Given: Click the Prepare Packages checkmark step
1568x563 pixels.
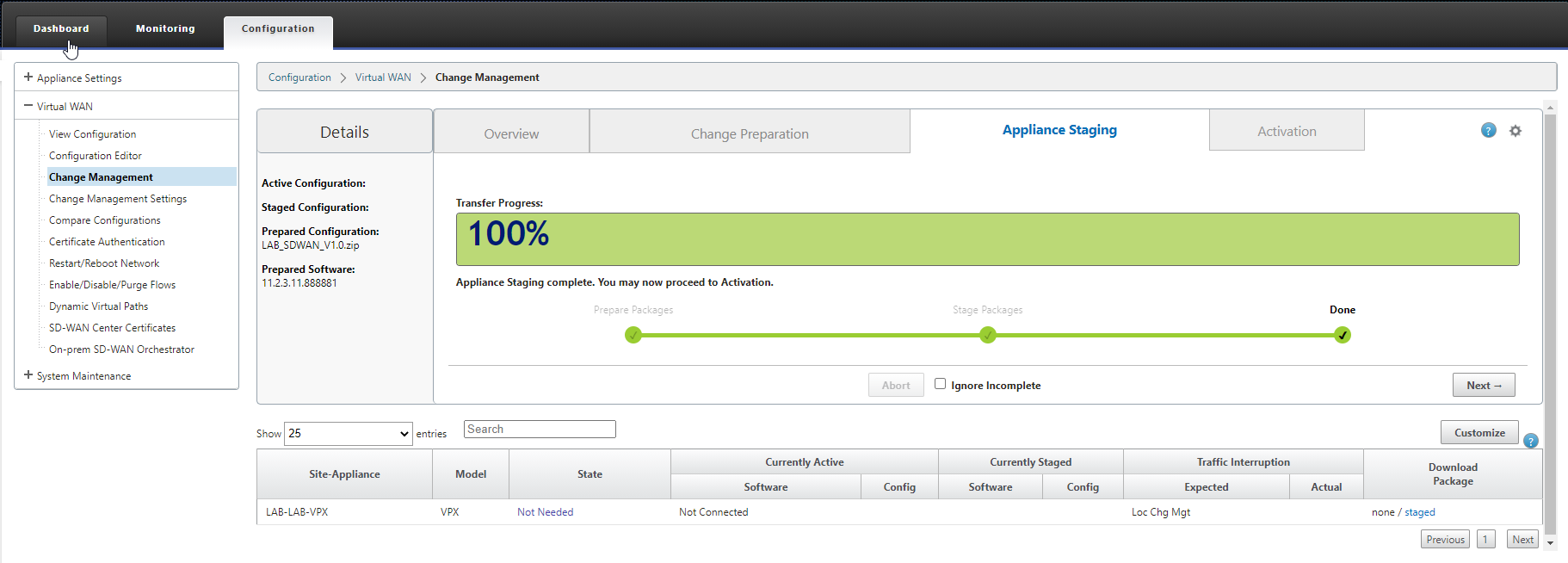Looking at the screenshot, I should coord(633,336).
